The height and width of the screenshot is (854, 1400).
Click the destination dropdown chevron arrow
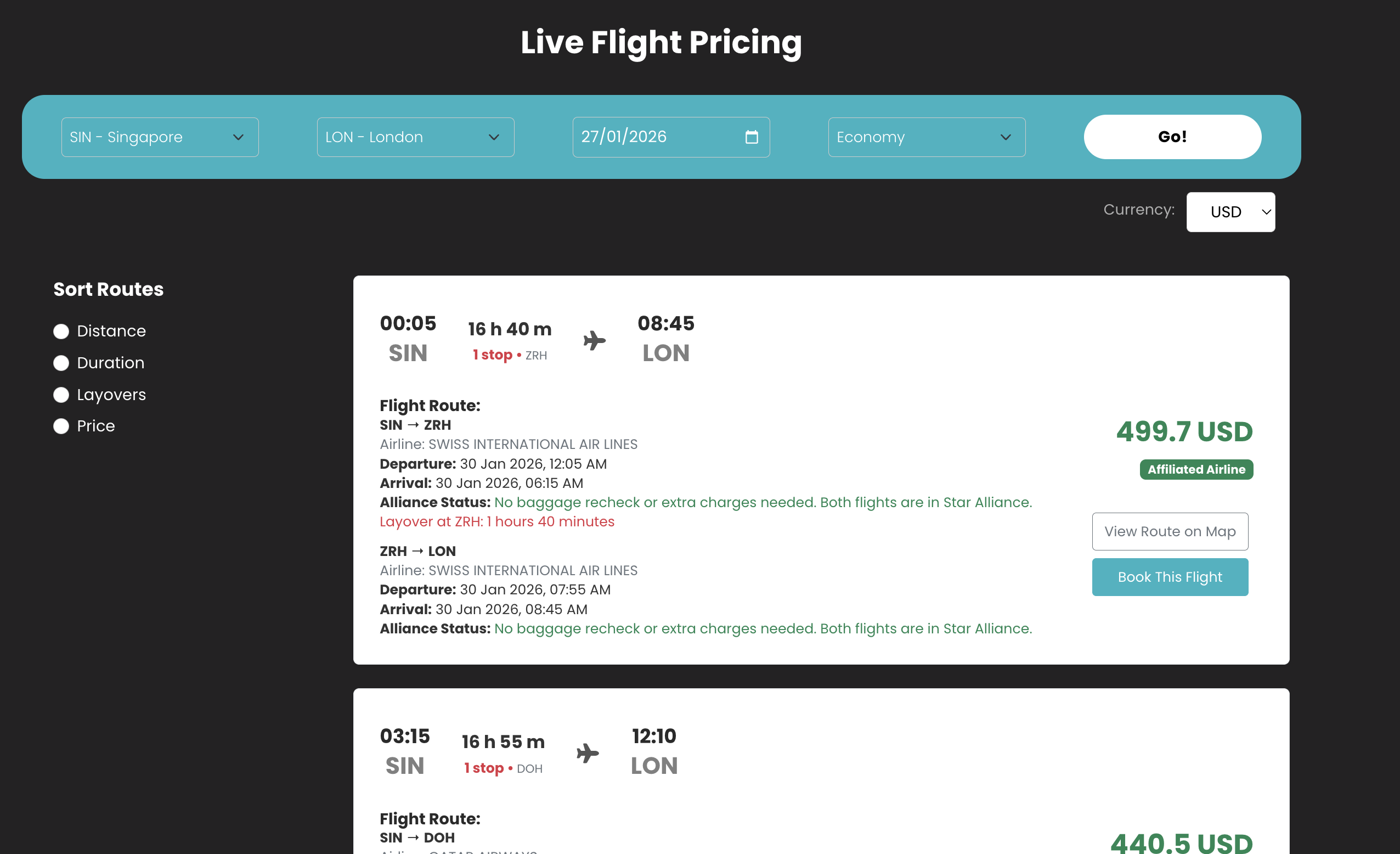494,137
